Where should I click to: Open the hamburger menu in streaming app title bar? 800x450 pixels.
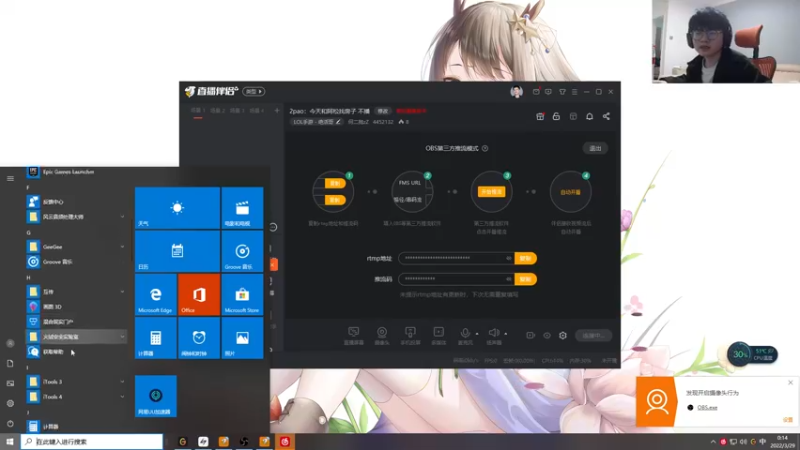point(574,92)
